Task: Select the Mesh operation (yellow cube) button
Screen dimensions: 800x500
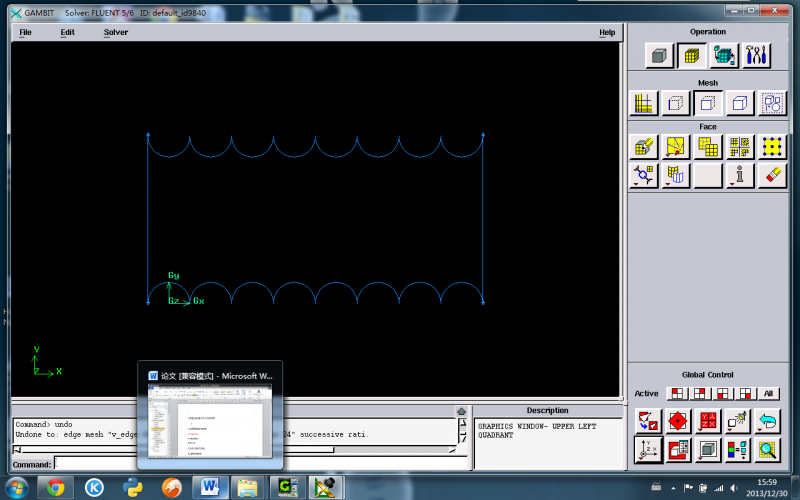Action: tap(691, 55)
